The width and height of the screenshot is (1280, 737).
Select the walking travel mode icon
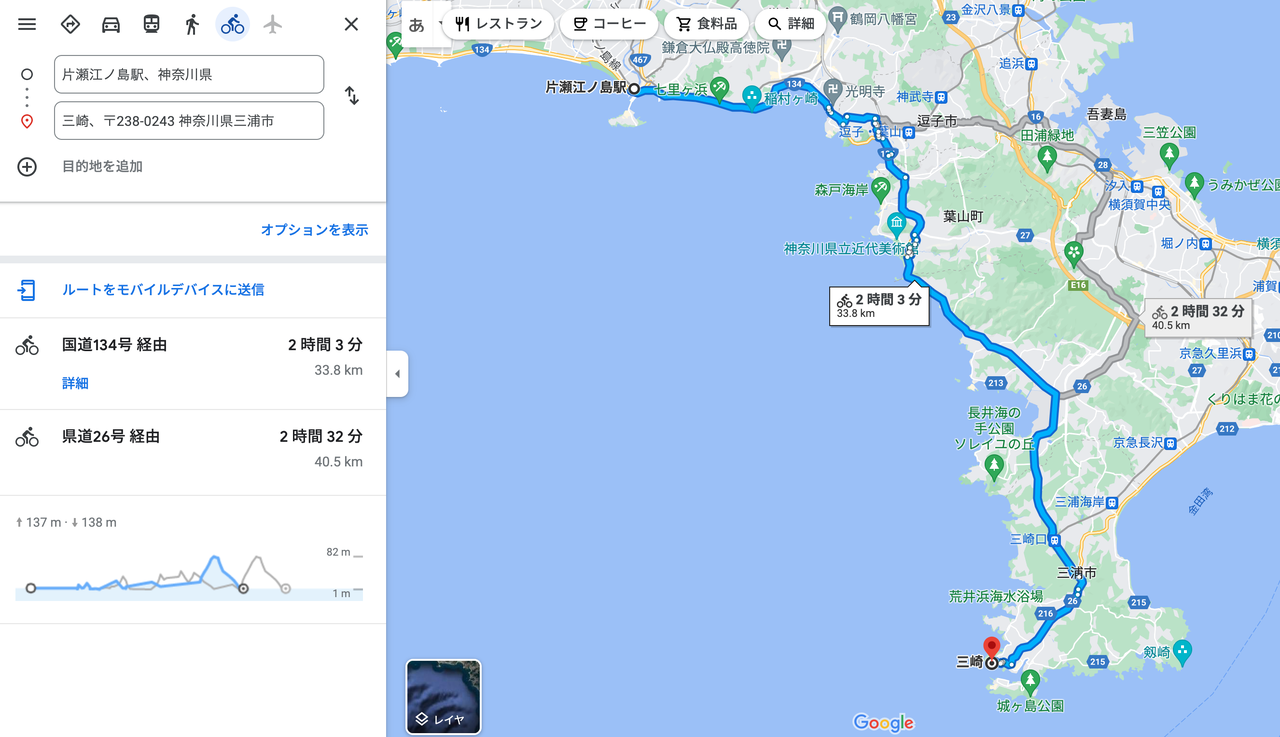tap(192, 24)
